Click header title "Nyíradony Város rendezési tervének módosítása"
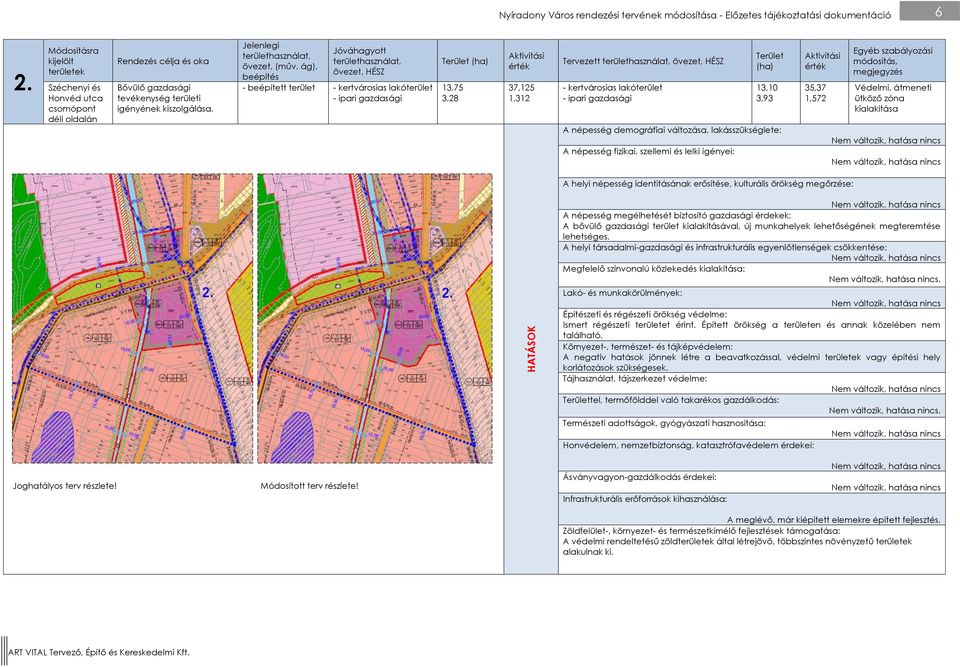 (x=607, y=15)
